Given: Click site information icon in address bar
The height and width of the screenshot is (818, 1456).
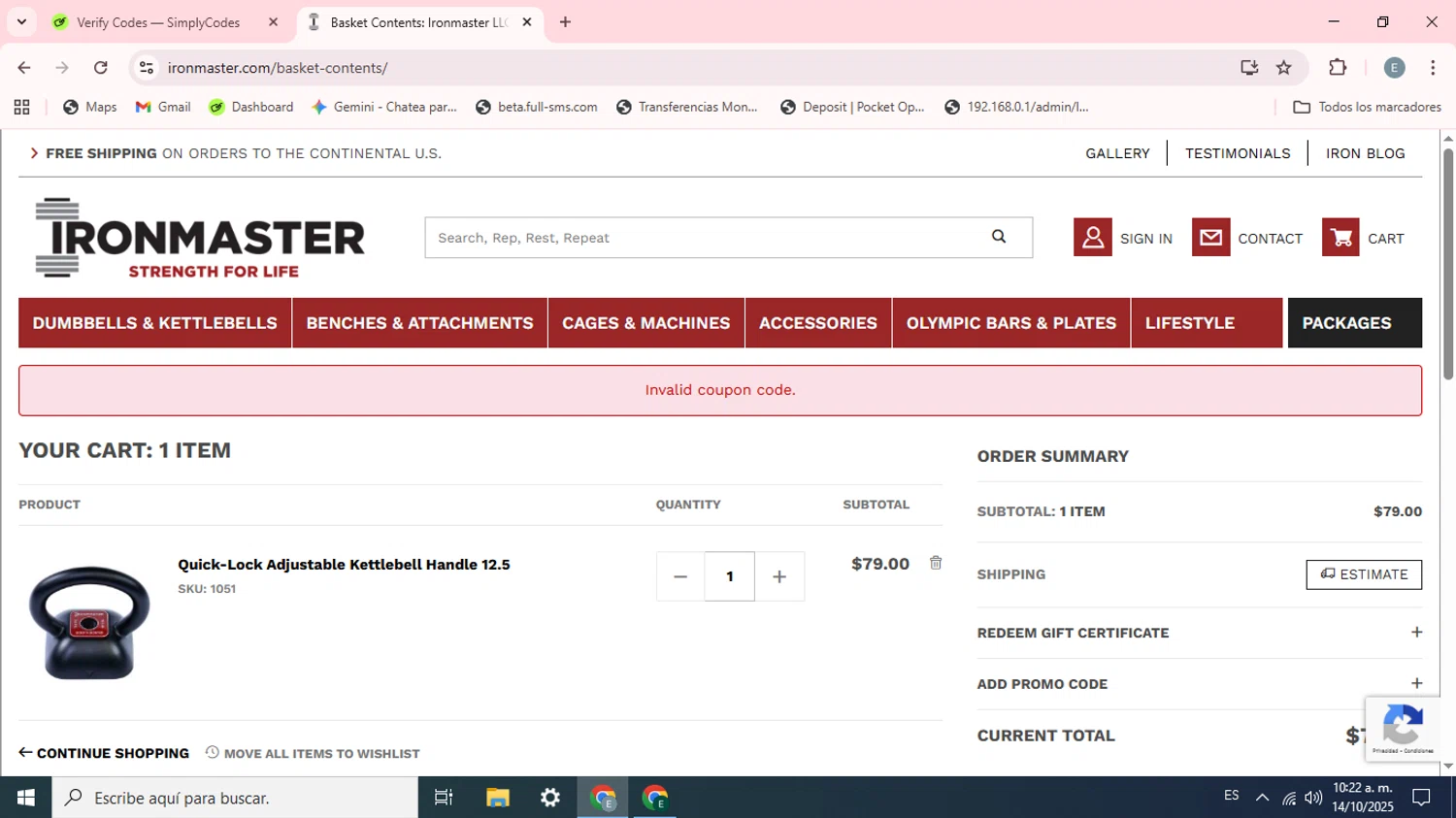Looking at the screenshot, I should [x=147, y=68].
